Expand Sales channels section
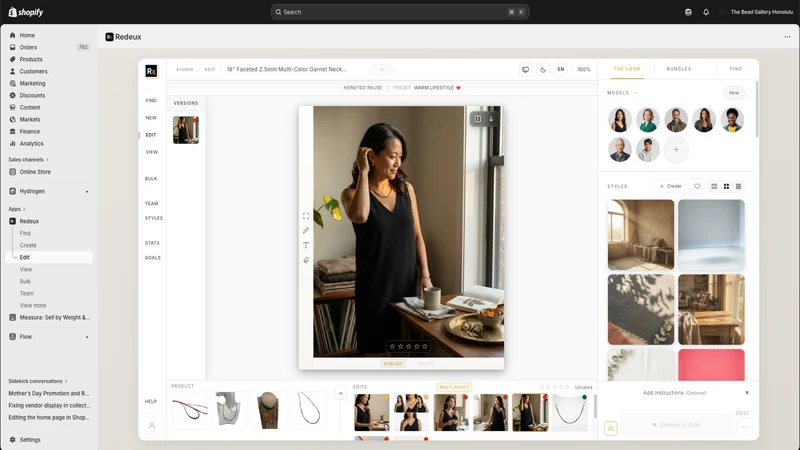The width and height of the screenshot is (800, 450). click(28, 160)
